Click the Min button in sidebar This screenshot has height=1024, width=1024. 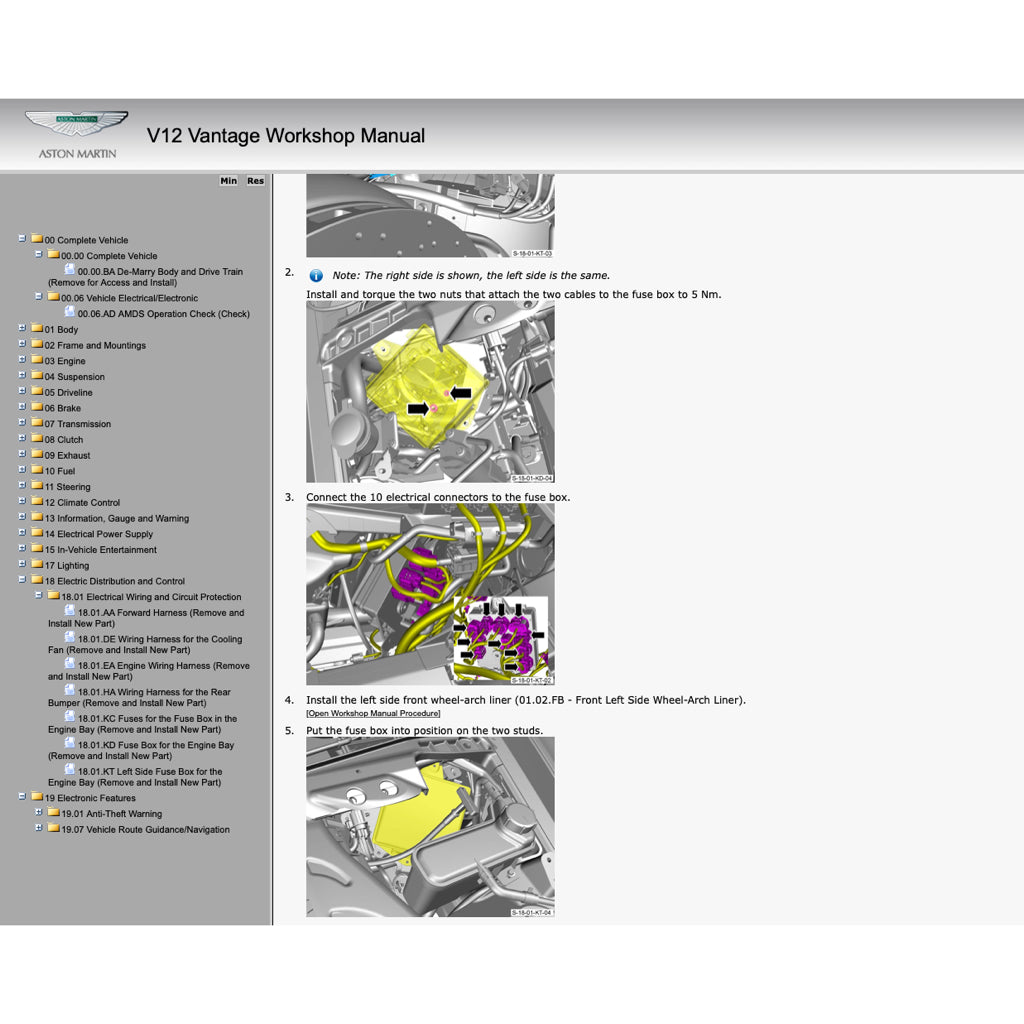(229, 181)
